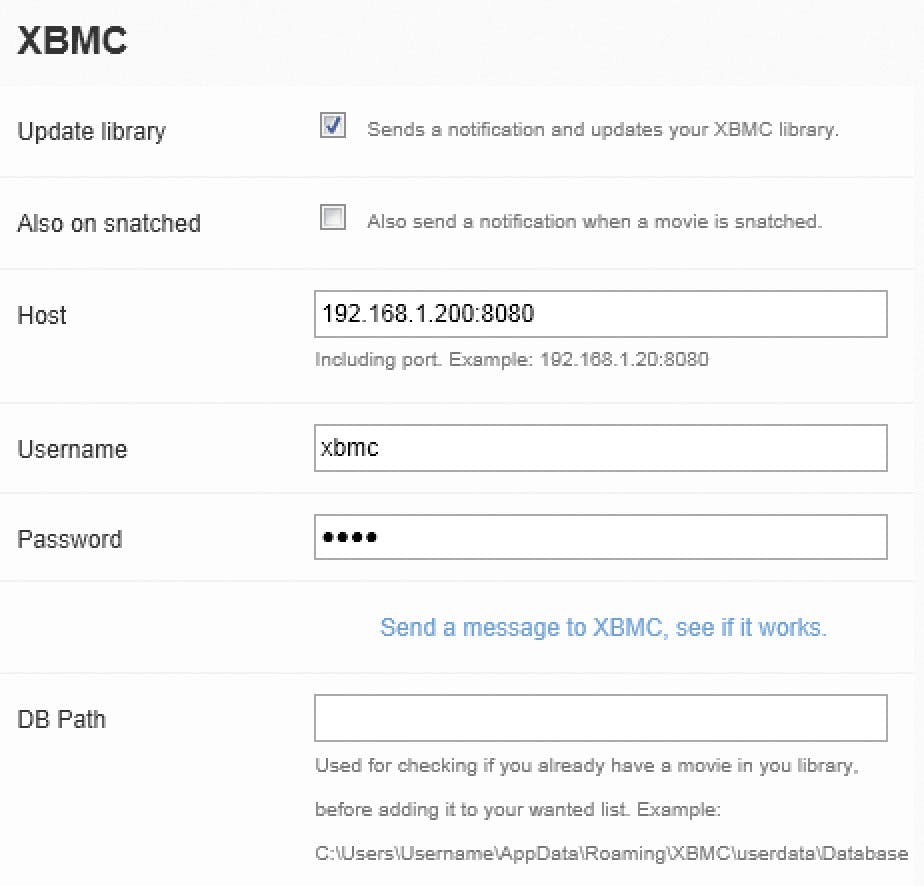Click the 'Also send a notification' description

[594, 222]
